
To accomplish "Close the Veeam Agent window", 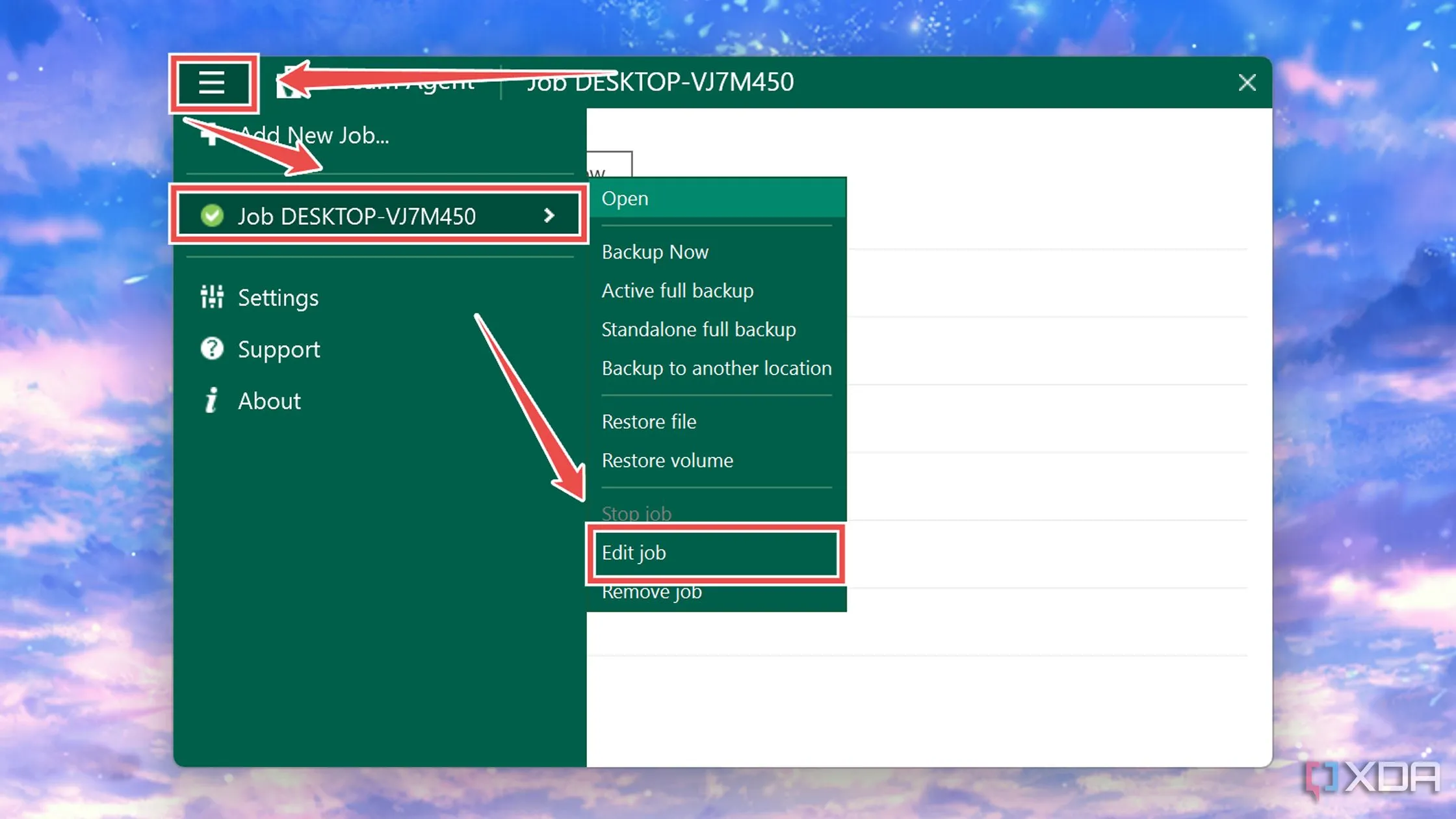I will [x=1247, y=83].
